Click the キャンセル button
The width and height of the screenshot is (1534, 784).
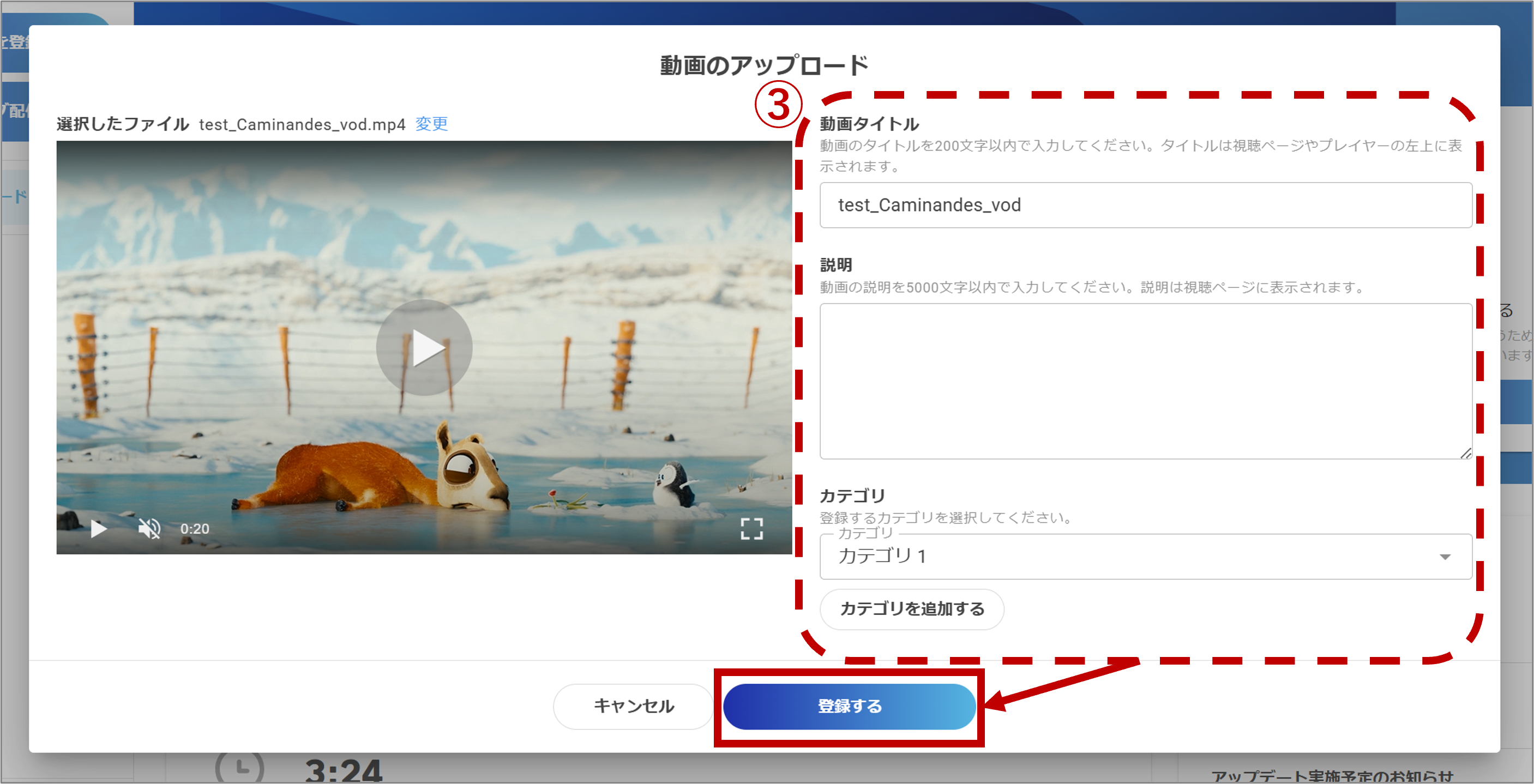pyautogui.click(x=634, y=706)
